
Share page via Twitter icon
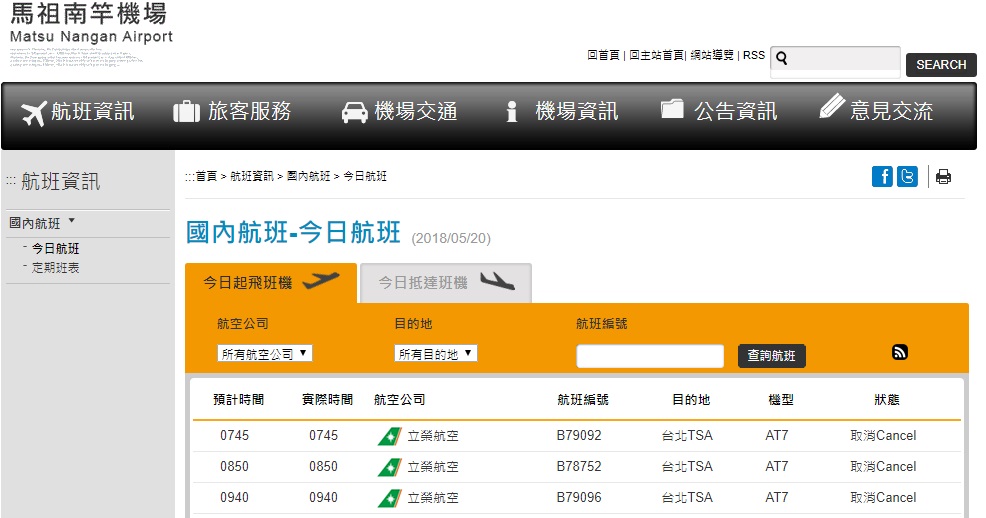[907, 177]
